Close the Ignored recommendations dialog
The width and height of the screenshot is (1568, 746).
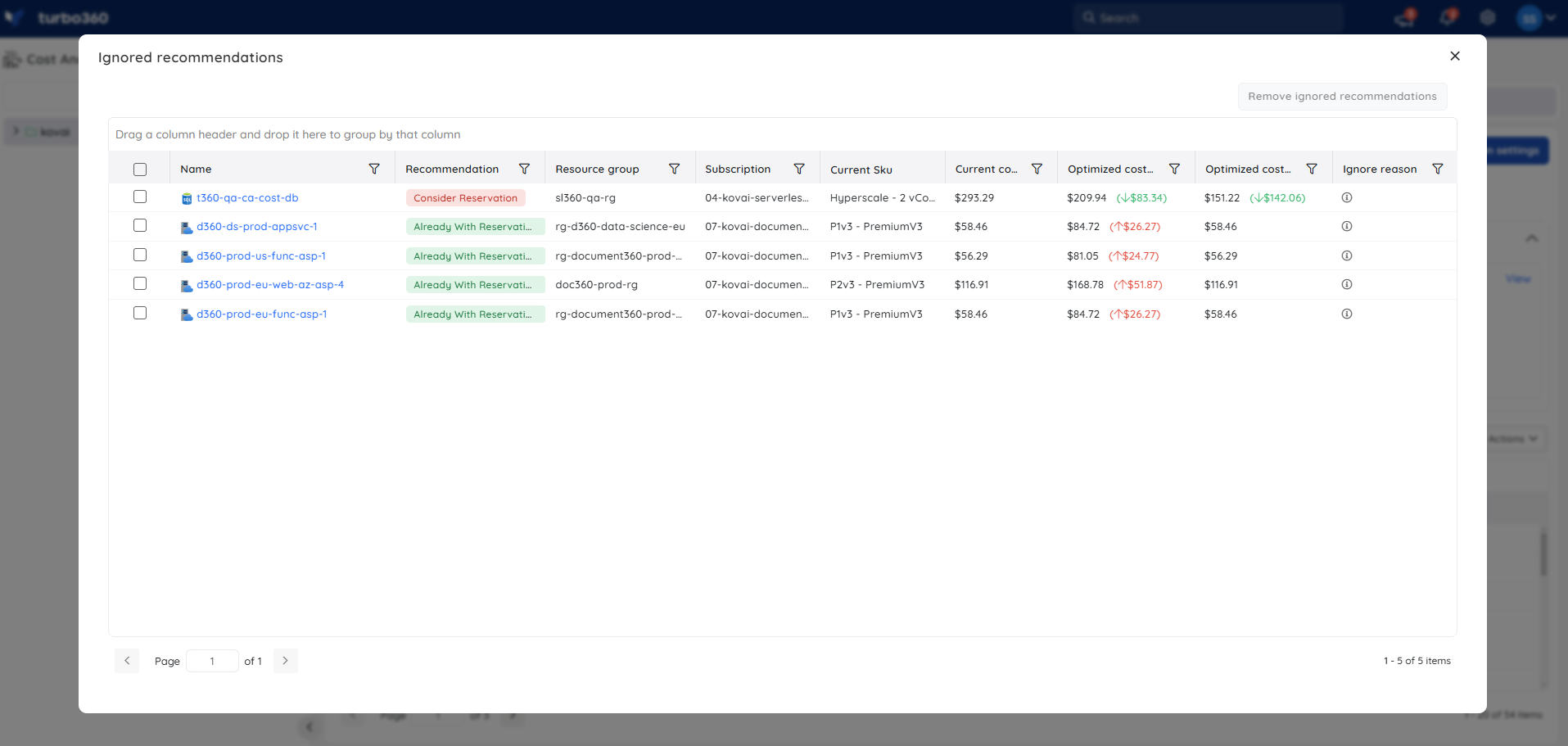(1455, 56)
